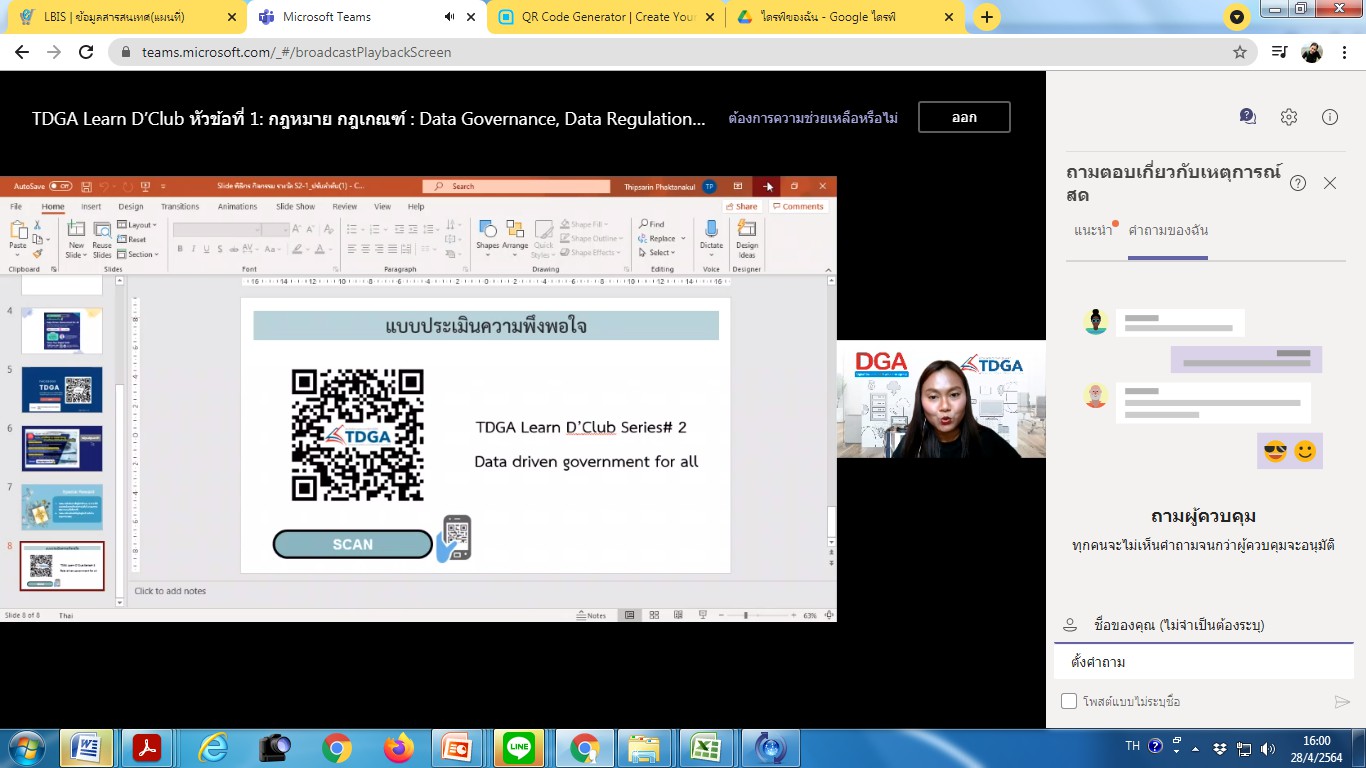Switch to the แนะนำ tab
Image resolution: width=1366 pixels, height=768 pixels.
pyautogui.click(x=1092, y=230)
